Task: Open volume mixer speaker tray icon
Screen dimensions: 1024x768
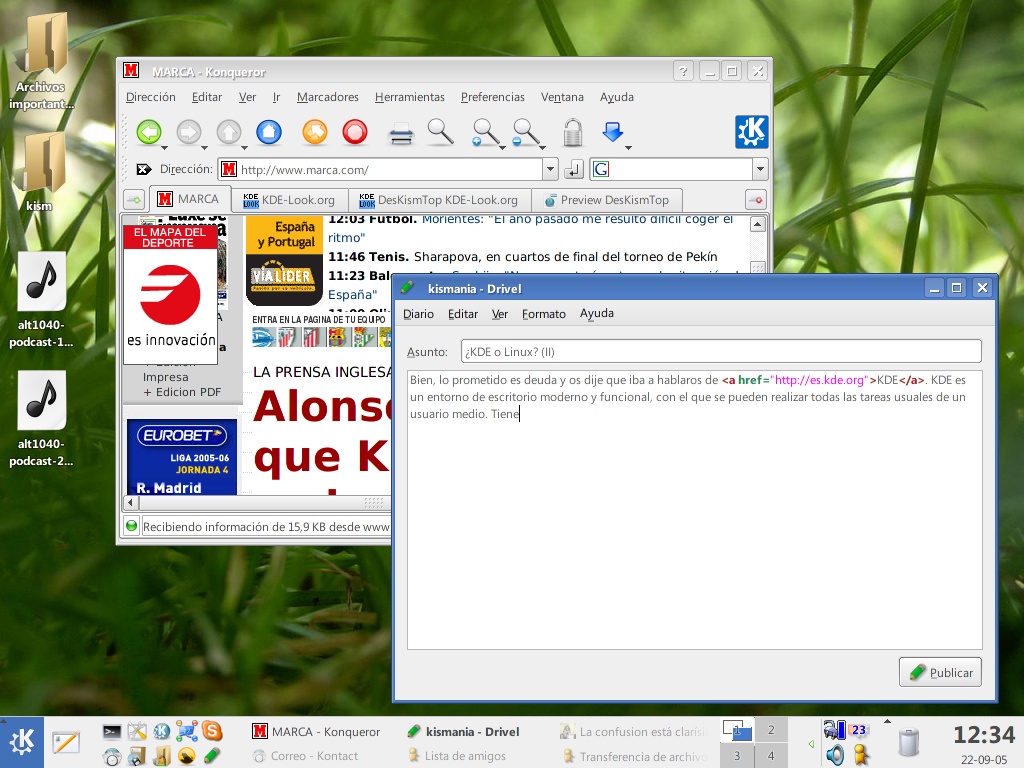Action: 835,756
